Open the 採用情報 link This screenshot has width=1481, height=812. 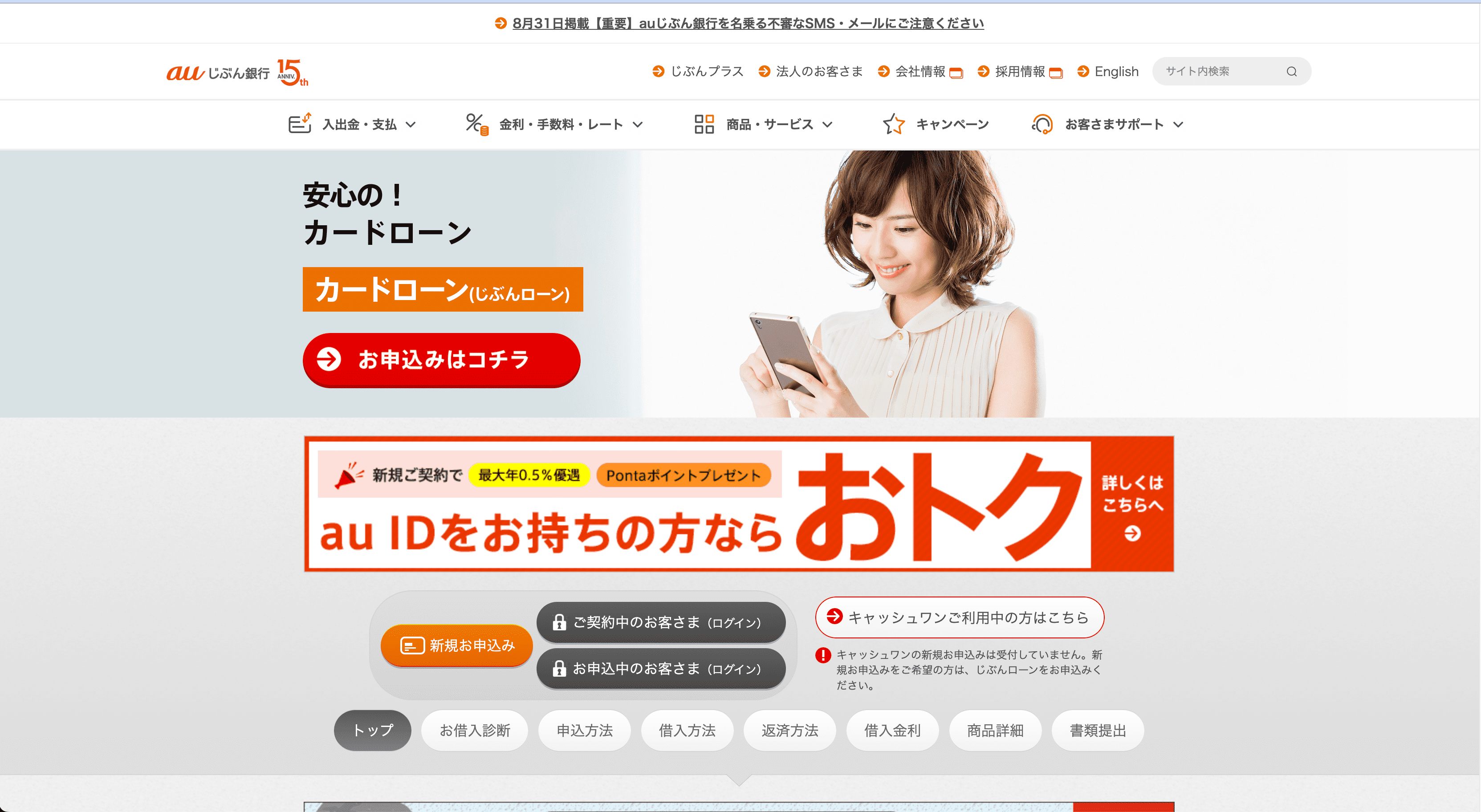(1020, 71)
